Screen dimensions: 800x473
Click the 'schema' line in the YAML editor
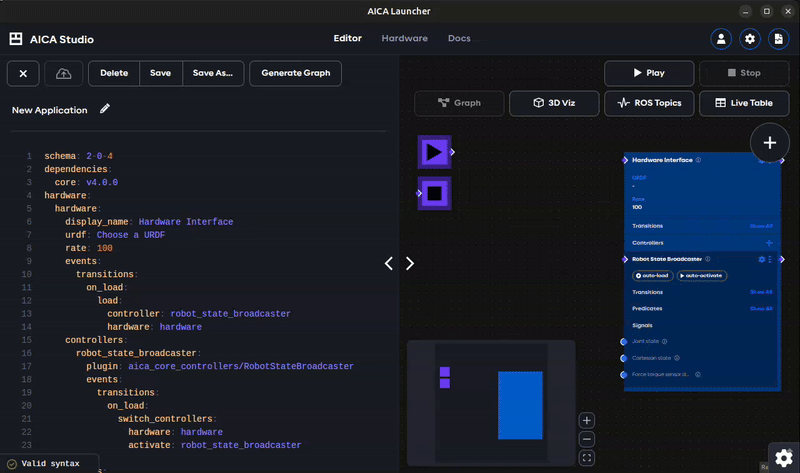pos(79,156)
